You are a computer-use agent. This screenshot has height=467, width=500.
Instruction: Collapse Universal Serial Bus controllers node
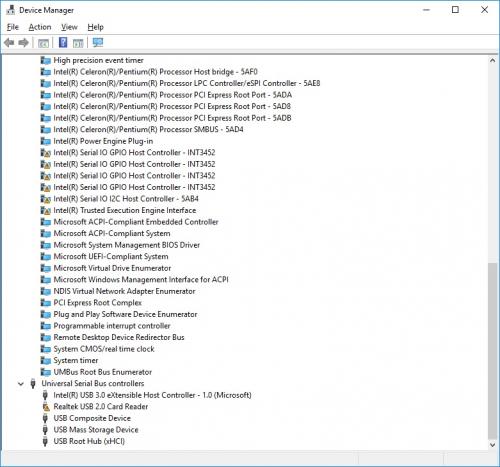(21, 384)
